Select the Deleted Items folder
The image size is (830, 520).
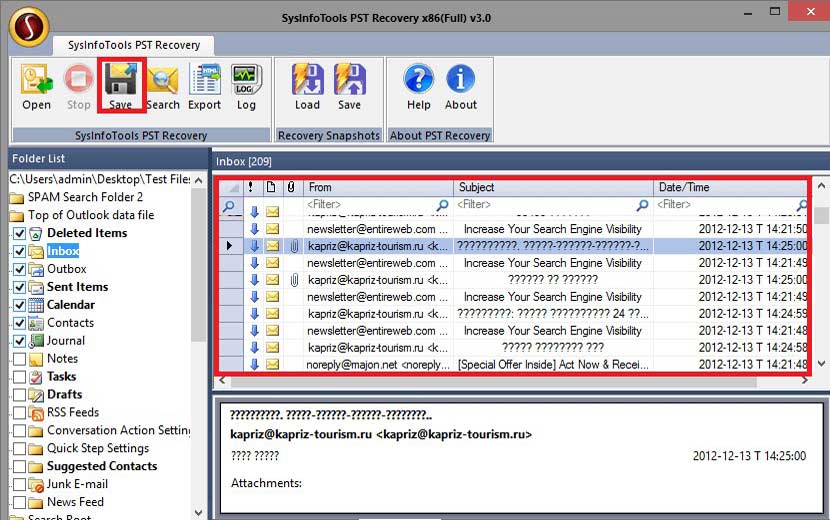(x=87, y=233)
